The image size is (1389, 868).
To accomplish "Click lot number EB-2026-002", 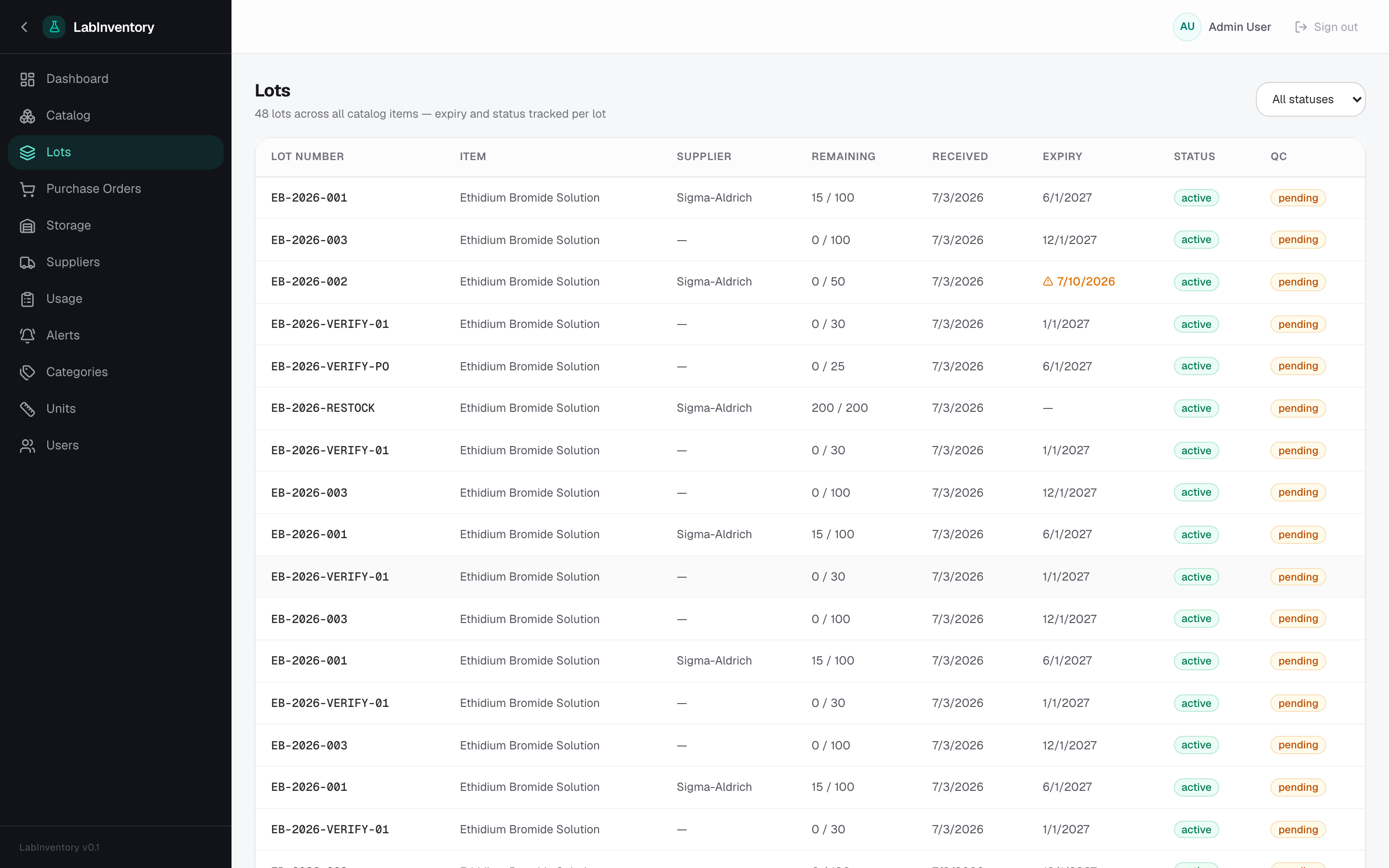I will coord(309,282).
